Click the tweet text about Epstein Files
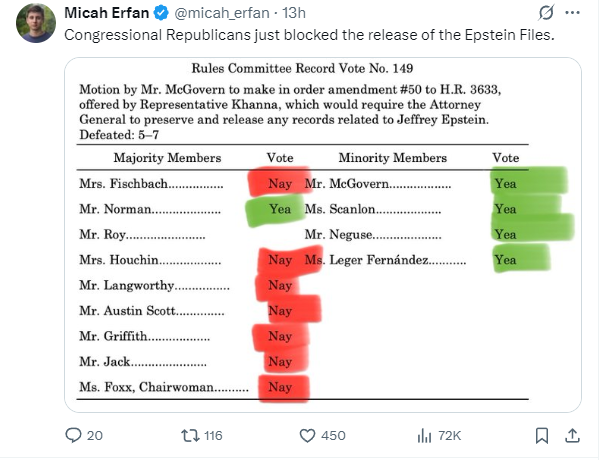 309,35
